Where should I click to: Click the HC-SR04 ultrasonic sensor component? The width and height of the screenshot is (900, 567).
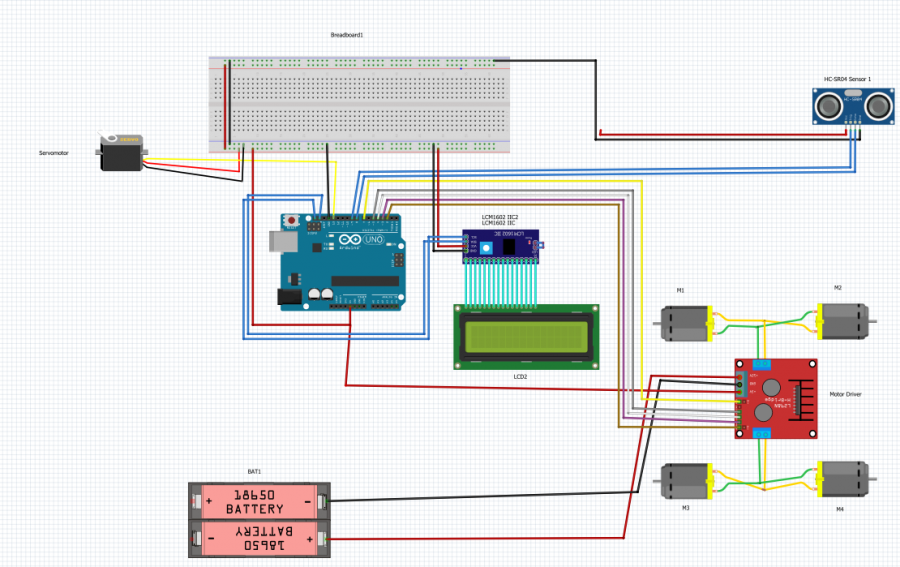(851, 105)
